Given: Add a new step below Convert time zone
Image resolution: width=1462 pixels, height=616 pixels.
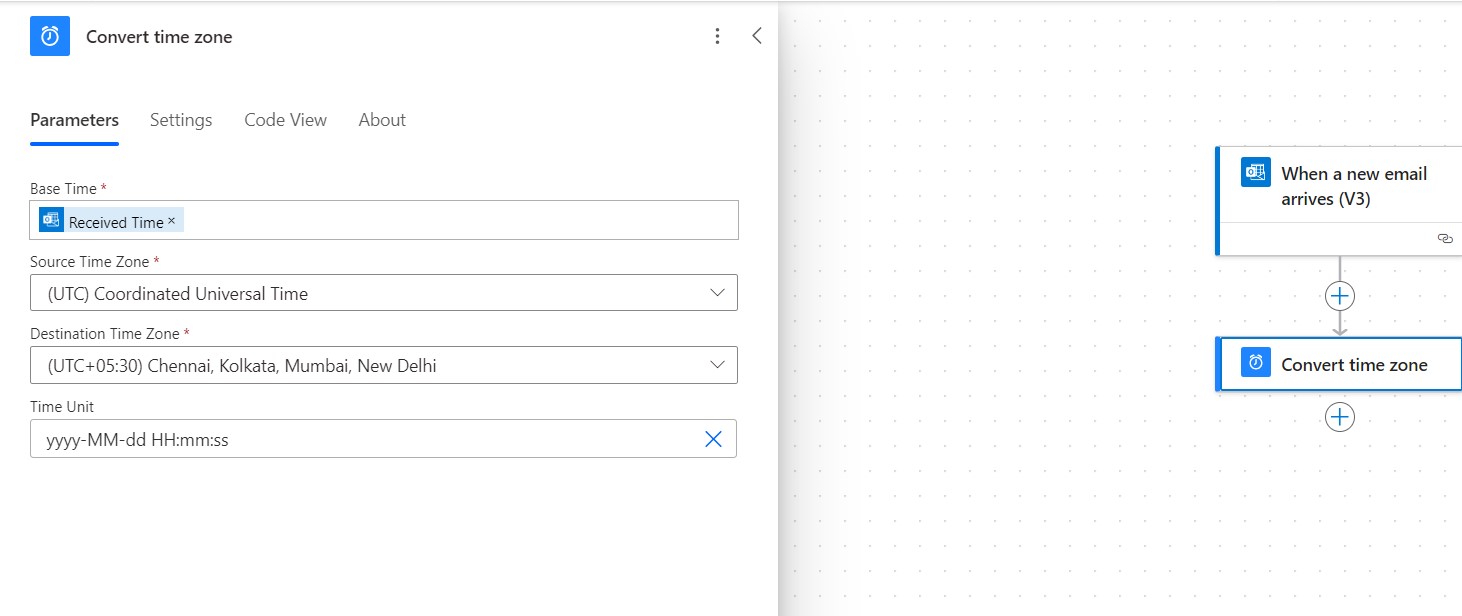Looking at the screenshot, I should click(1339, 417).
